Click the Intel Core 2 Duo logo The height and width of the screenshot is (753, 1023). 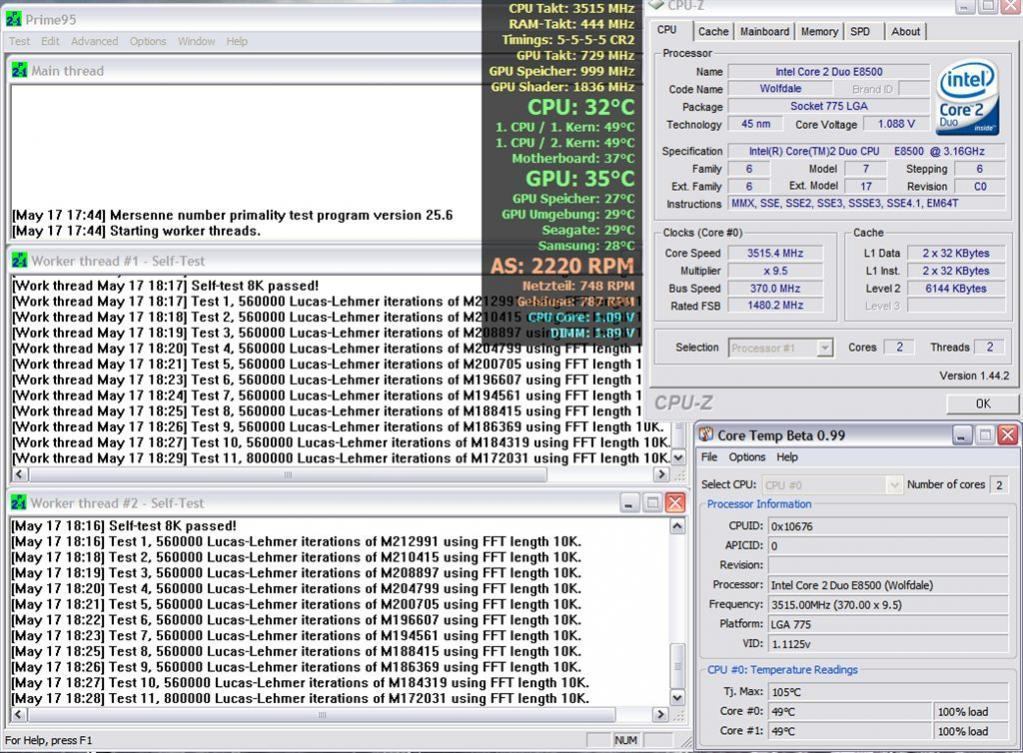click(x=968, y=98)
